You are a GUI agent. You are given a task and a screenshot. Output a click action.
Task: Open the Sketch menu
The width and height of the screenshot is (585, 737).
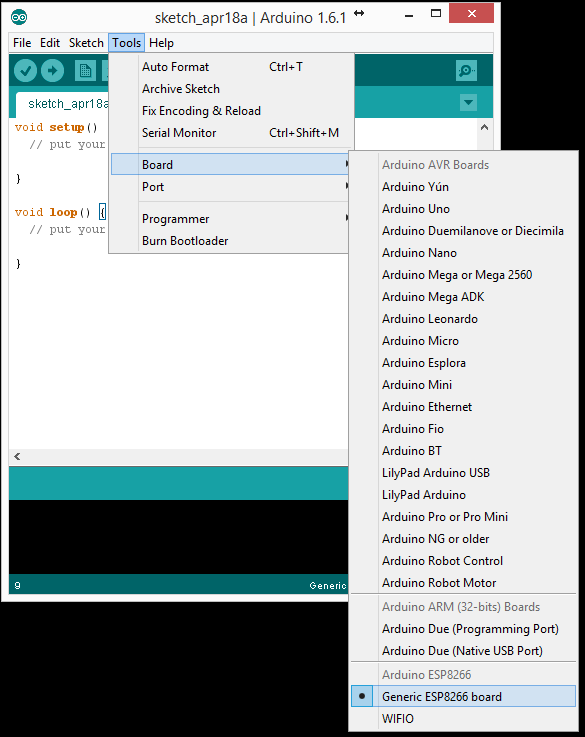86,43
